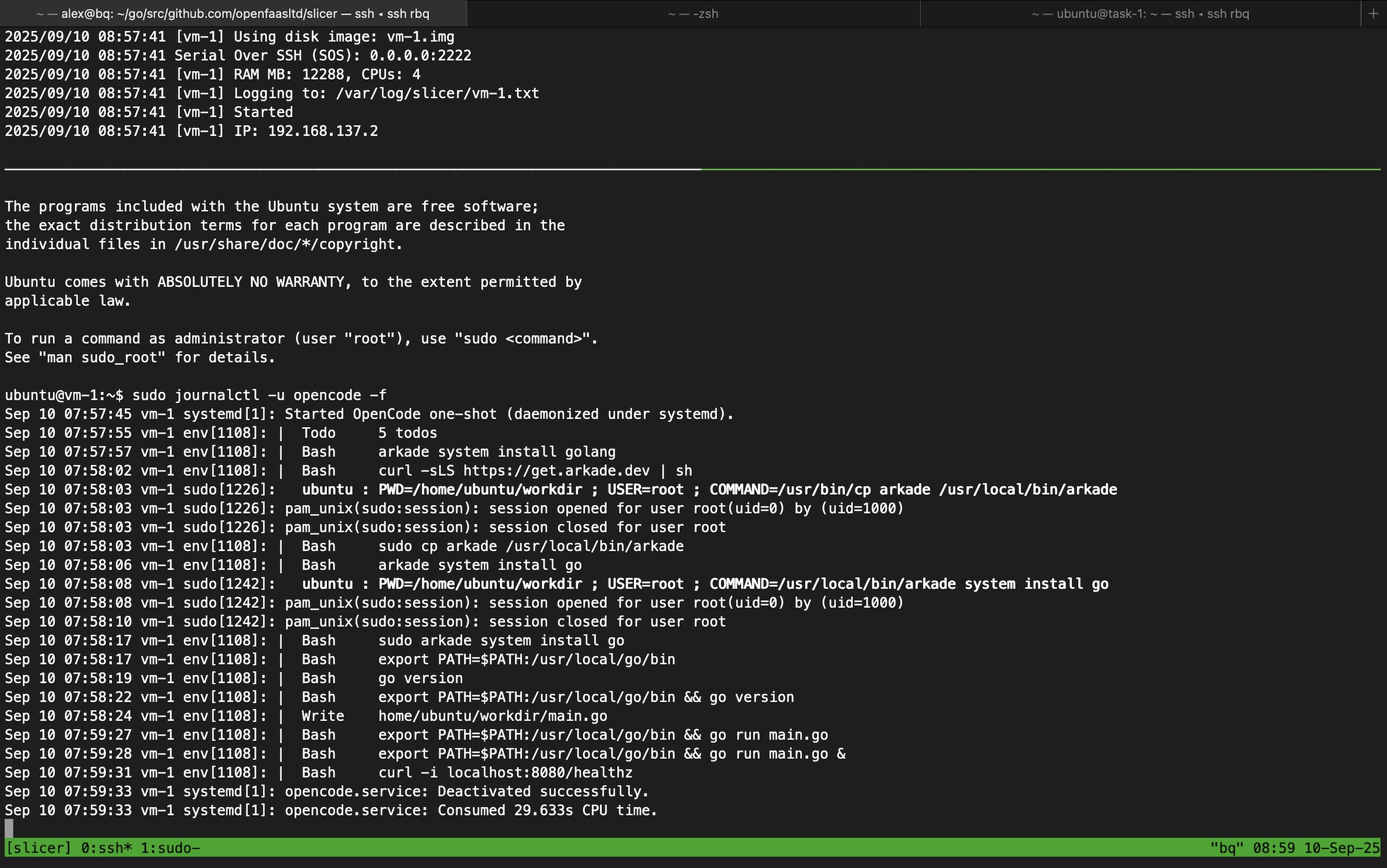Screen dimensions: 1387x868
Task: Click the terminal cursor block below the logs
Action: tap(9, 828)
